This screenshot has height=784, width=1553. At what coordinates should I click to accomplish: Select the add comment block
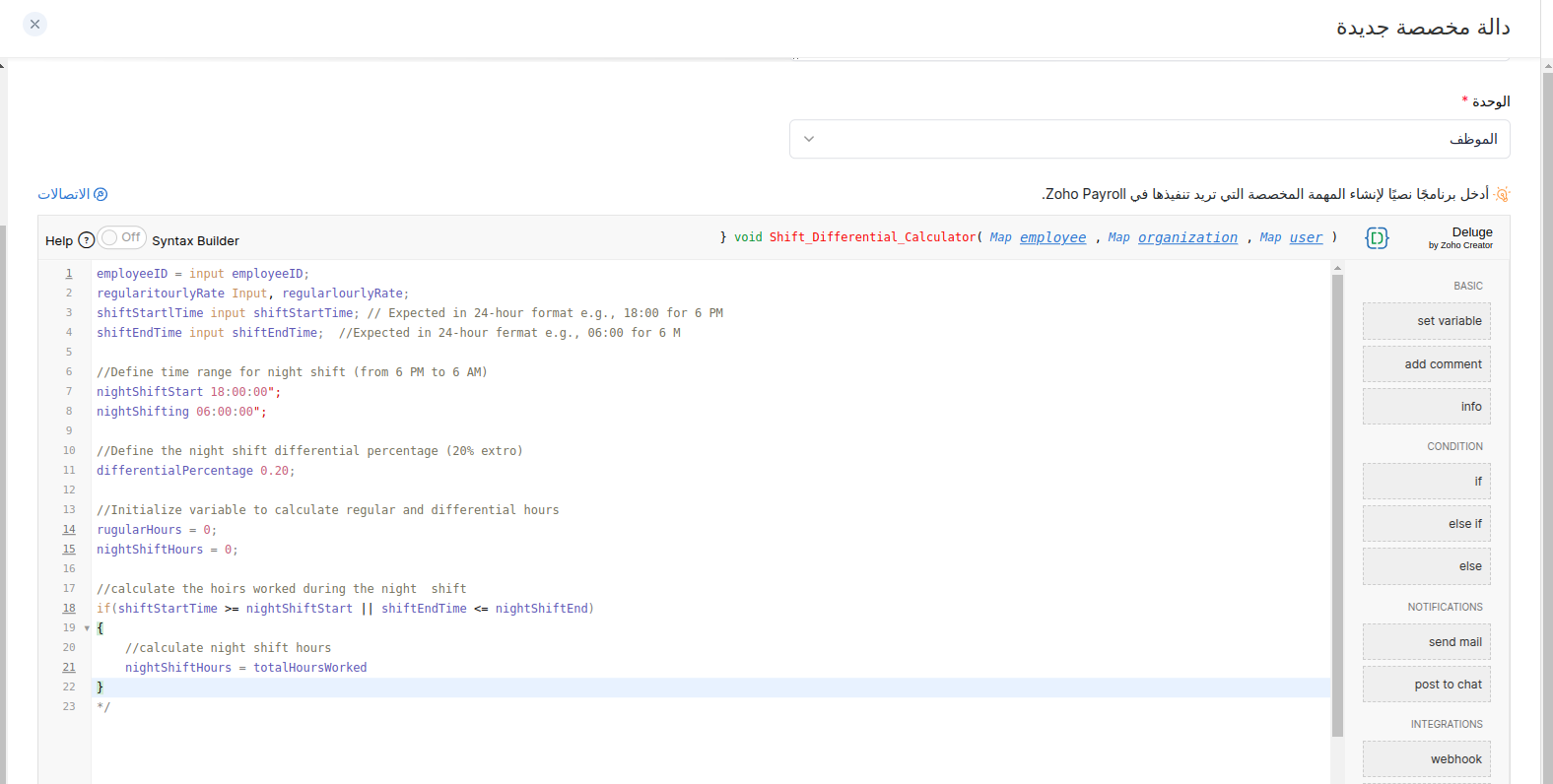click(1426, 364)
